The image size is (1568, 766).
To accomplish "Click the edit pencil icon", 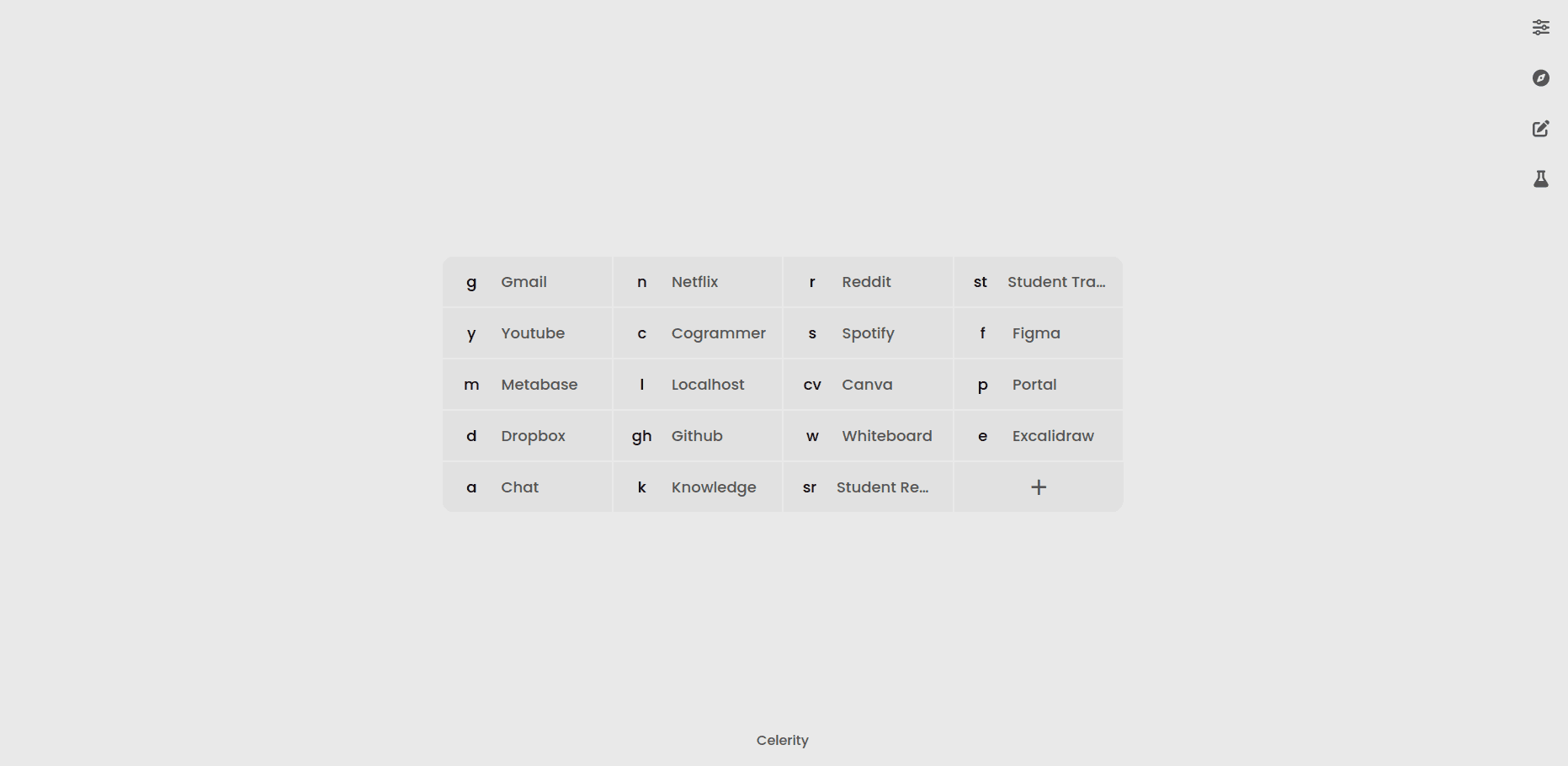I will tap(1540, 129).
